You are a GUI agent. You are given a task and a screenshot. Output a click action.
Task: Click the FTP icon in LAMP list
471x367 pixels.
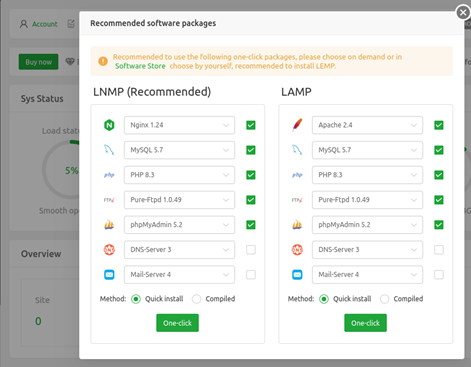pyautogui.click(x=297, y=200)
